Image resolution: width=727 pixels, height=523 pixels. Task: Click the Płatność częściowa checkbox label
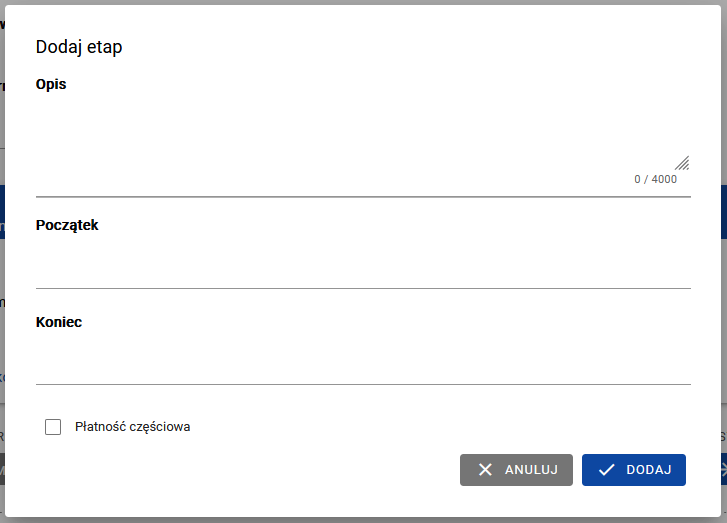[132, 427]
